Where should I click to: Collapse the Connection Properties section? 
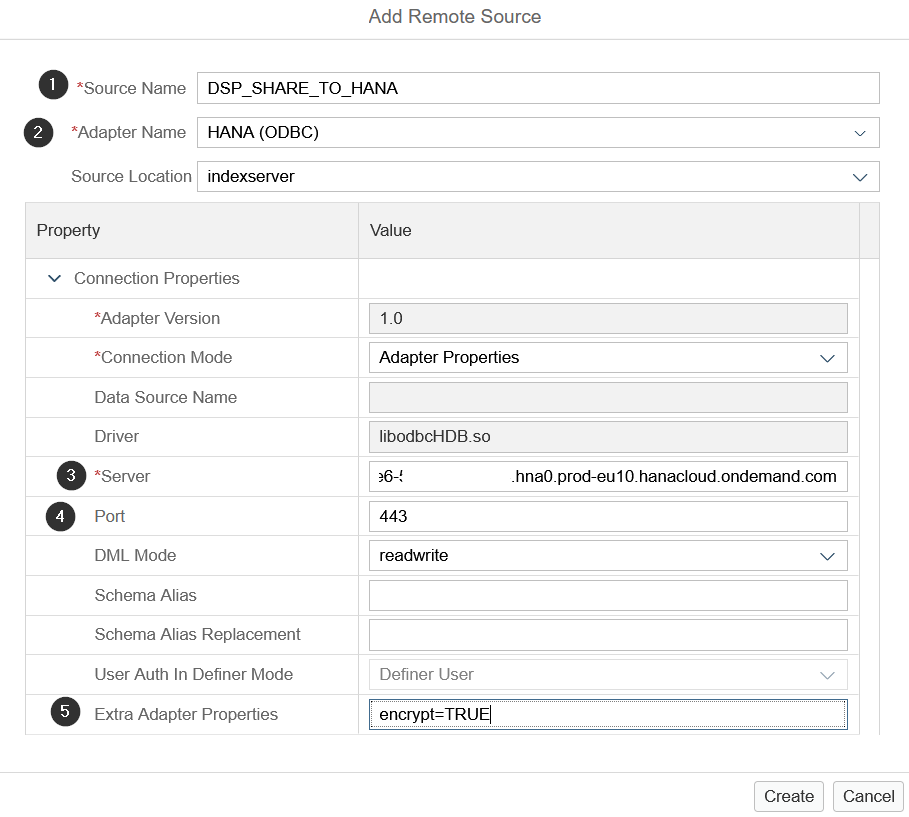tap(54, 278)
